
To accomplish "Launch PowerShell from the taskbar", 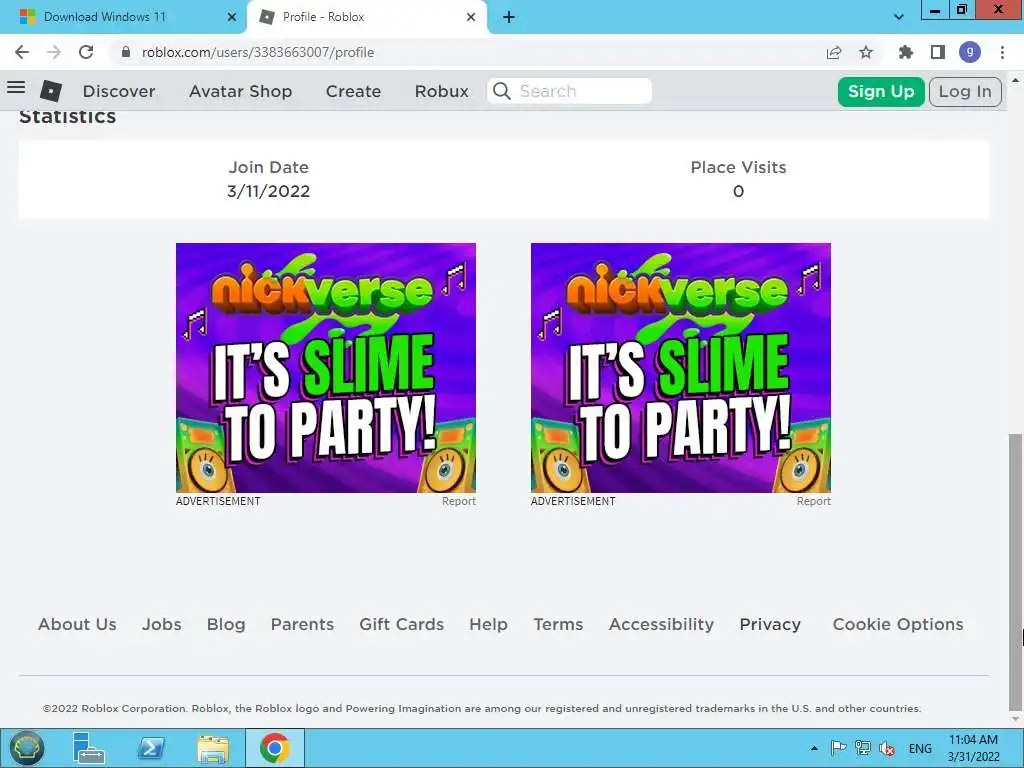I will pos(151,748).
